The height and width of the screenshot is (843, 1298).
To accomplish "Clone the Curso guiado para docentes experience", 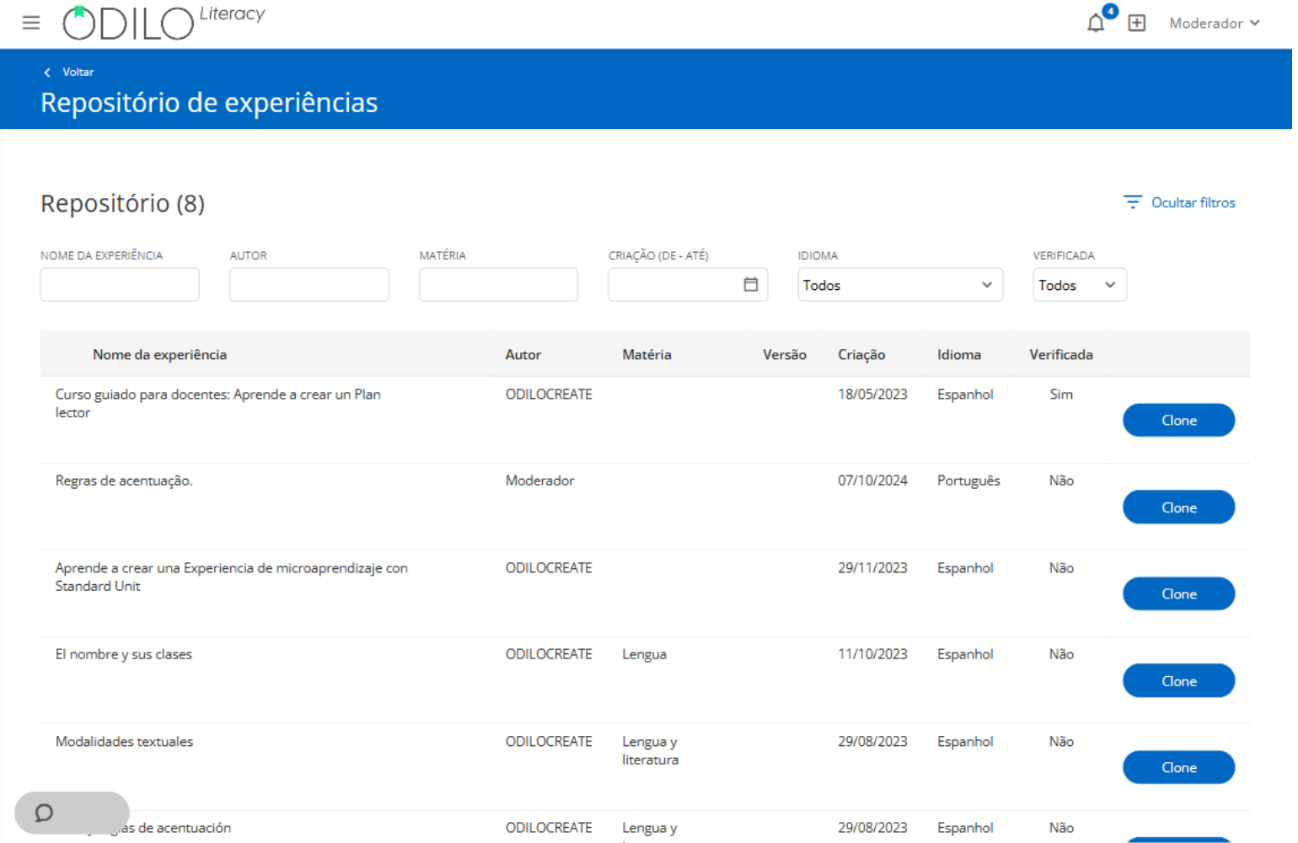I will pyautogui.click(x=1179, y=420).
